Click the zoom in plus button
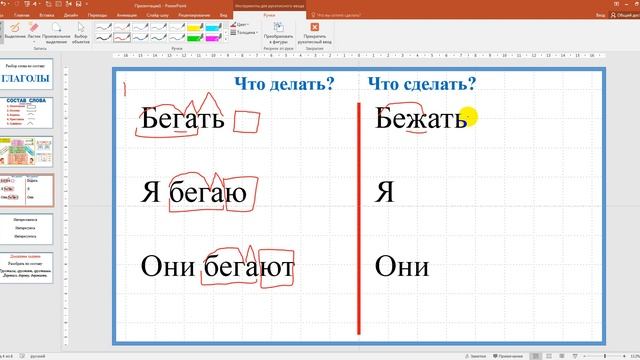 624,356
